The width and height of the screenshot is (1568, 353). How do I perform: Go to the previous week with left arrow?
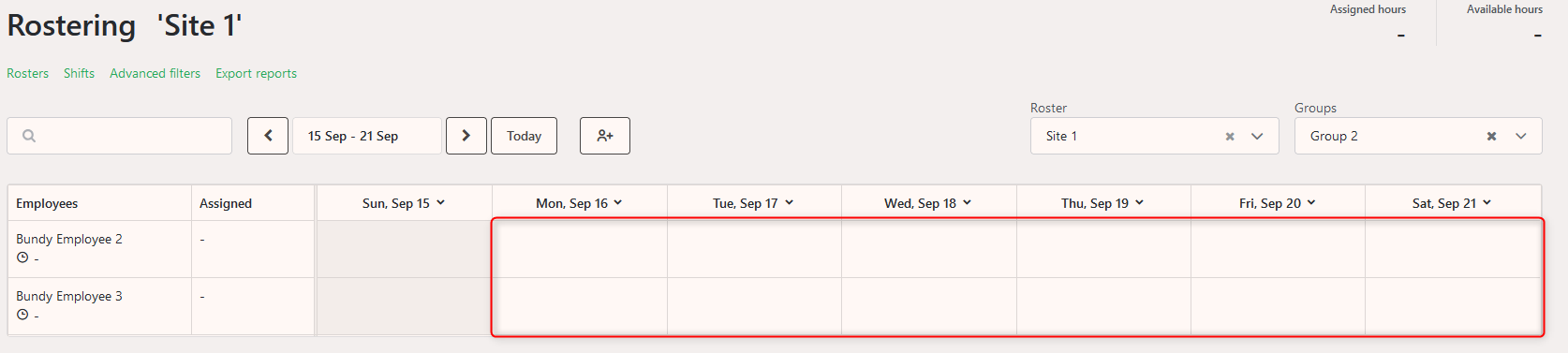[x=268, y=136]
